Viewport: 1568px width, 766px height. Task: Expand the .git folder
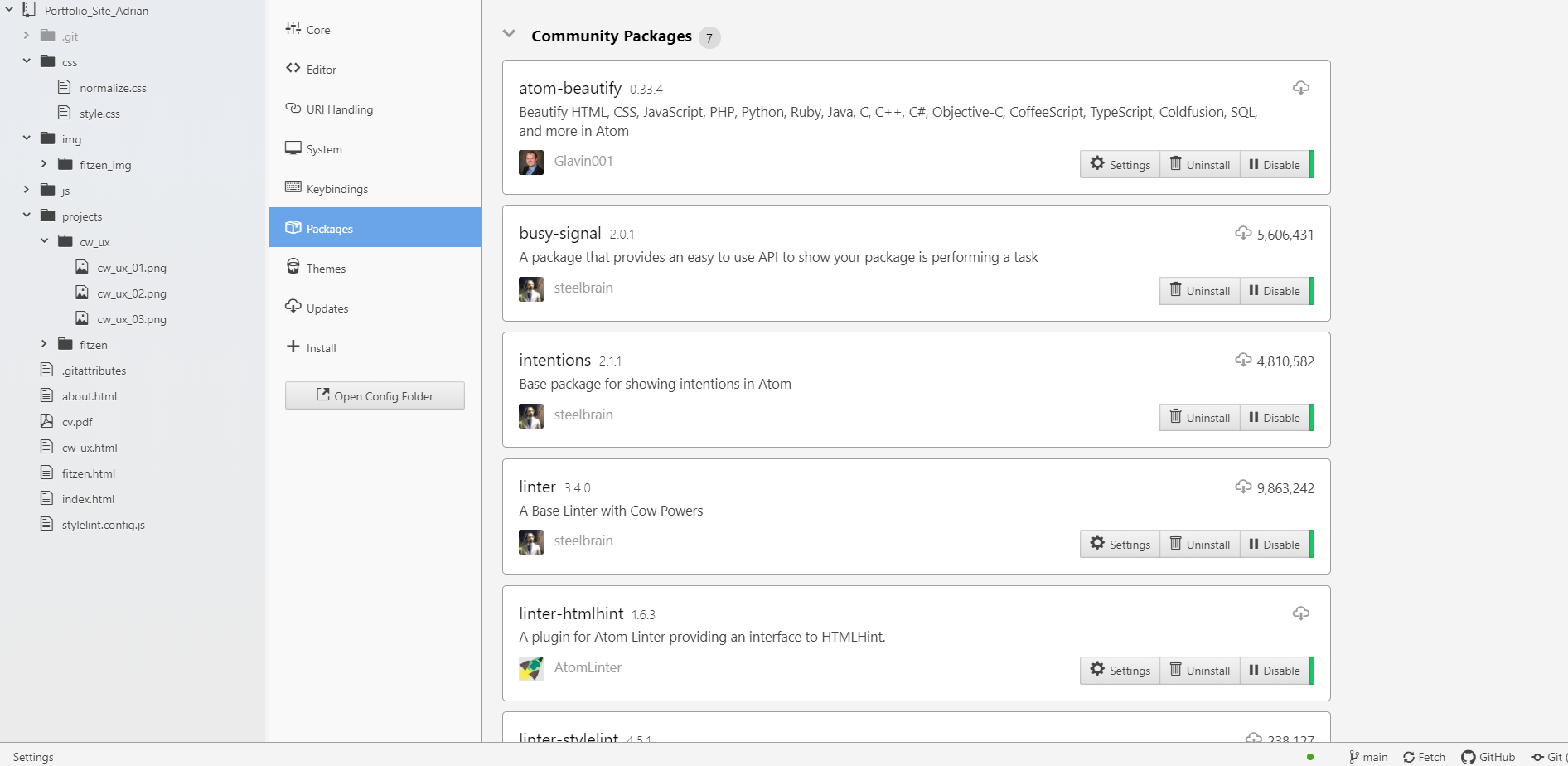tap(27, 36)
